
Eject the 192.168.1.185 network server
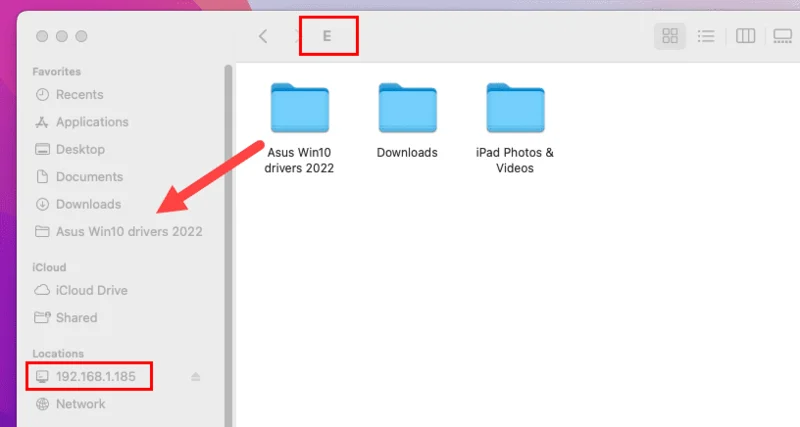(196, 377)
